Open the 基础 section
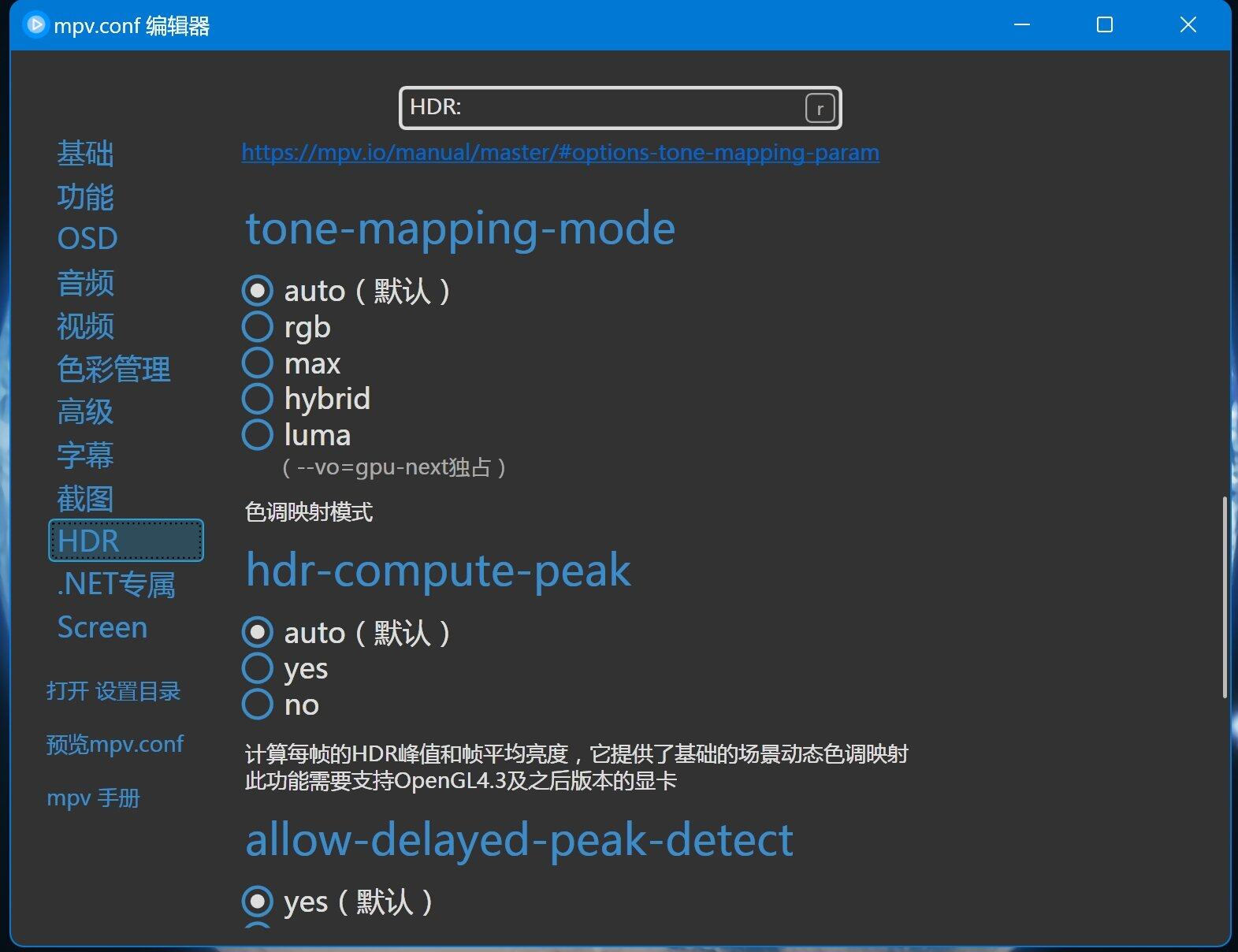The width and height of the screenshot is (1238, 952). (x=85, y=153)
